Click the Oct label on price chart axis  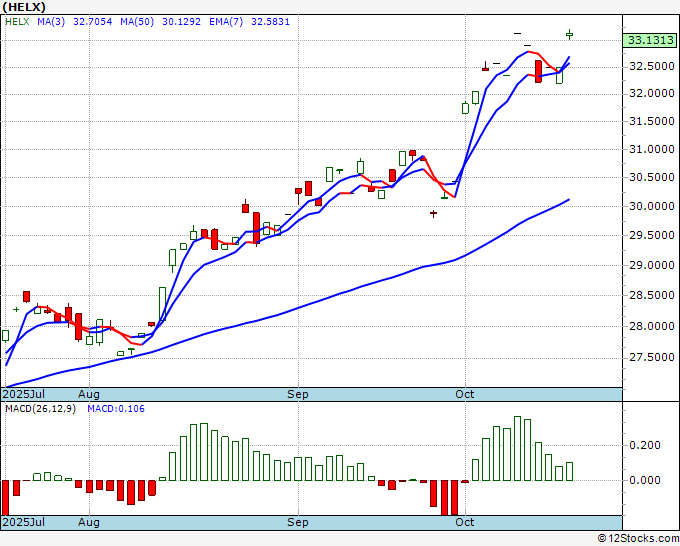(464, 394)
